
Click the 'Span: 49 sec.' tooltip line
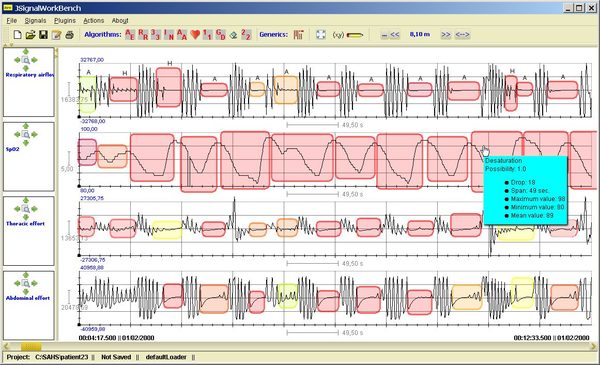(530, 191)
